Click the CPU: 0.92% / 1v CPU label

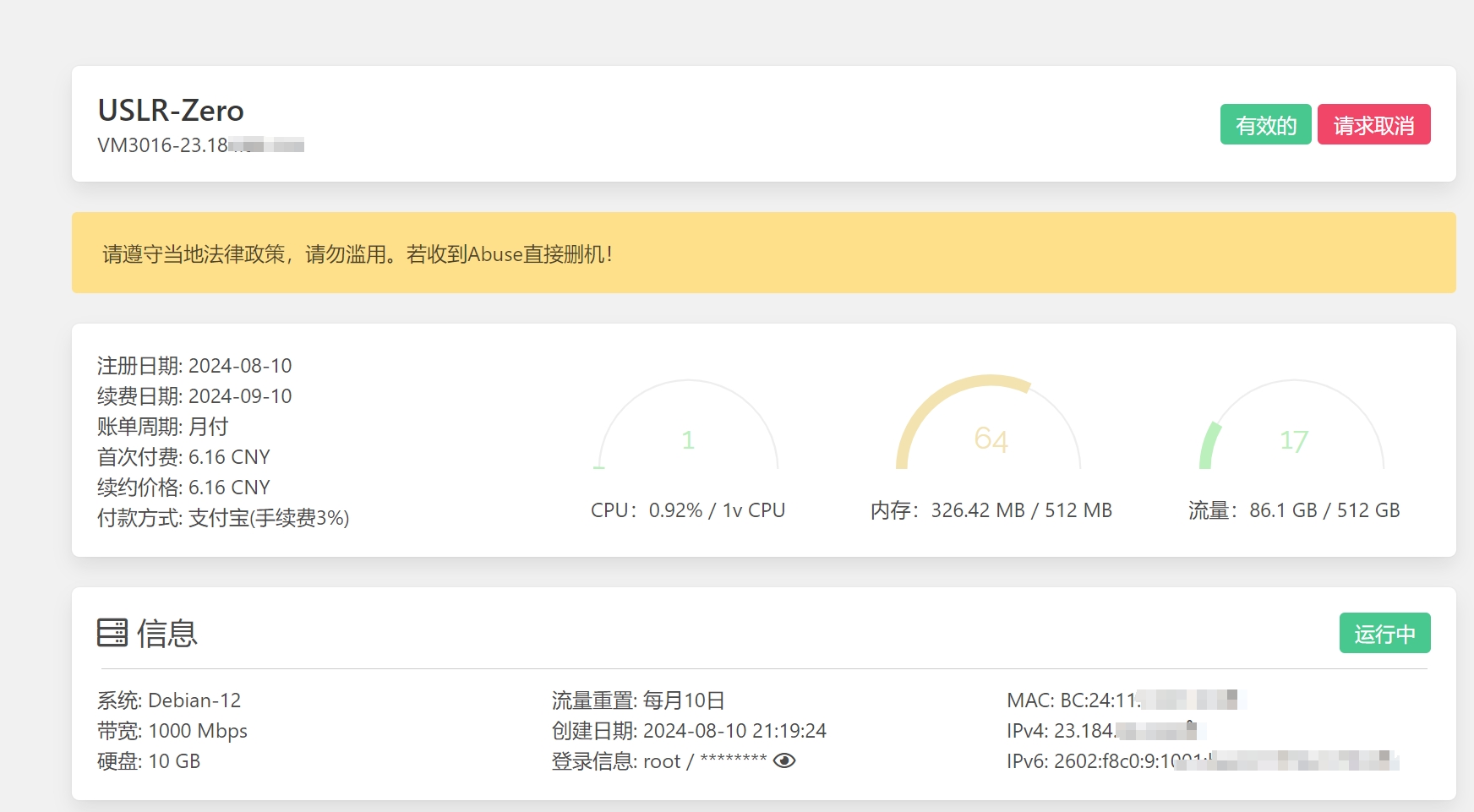pos(688,510)
